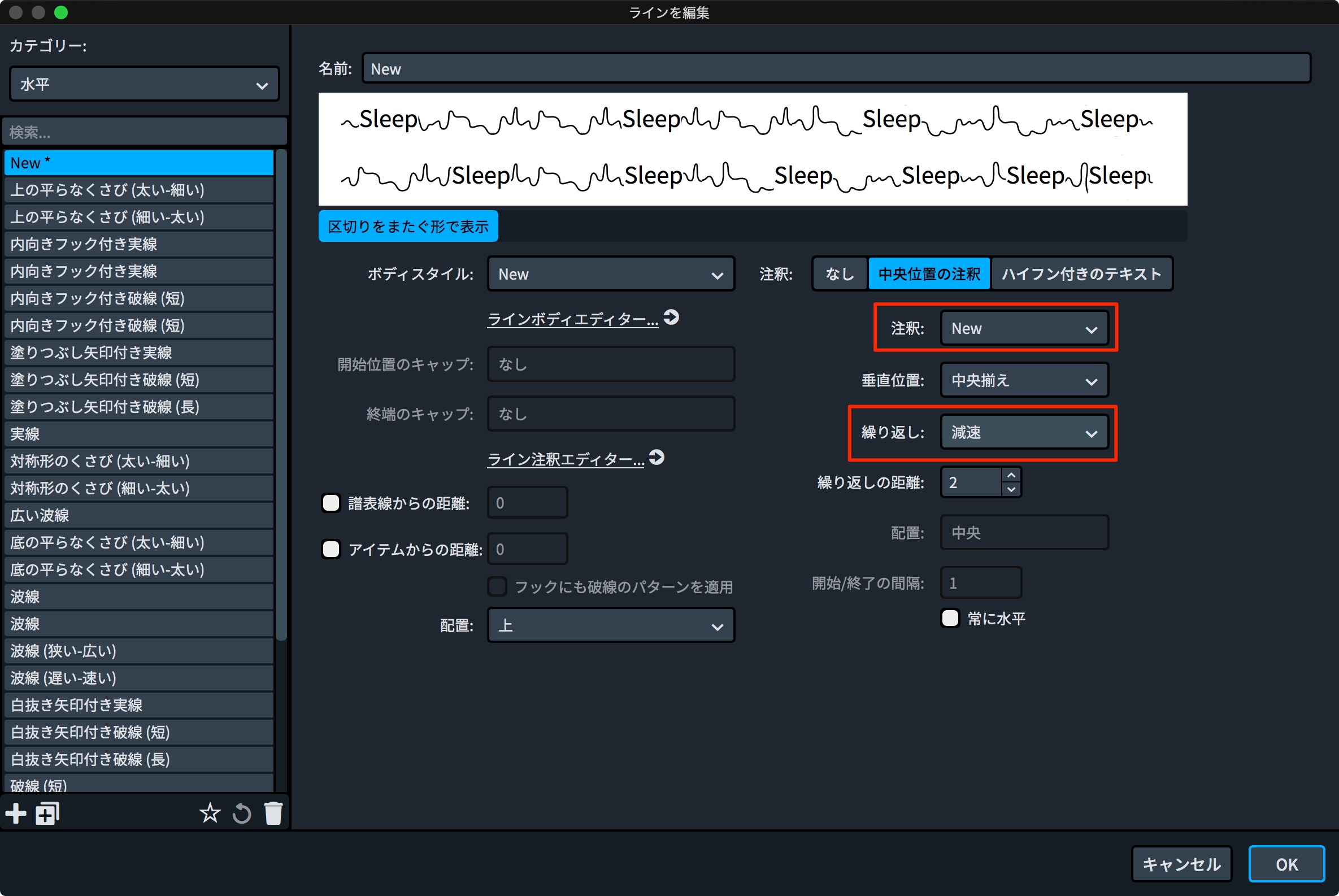Click the アイテムからの距離 value field

528,549
